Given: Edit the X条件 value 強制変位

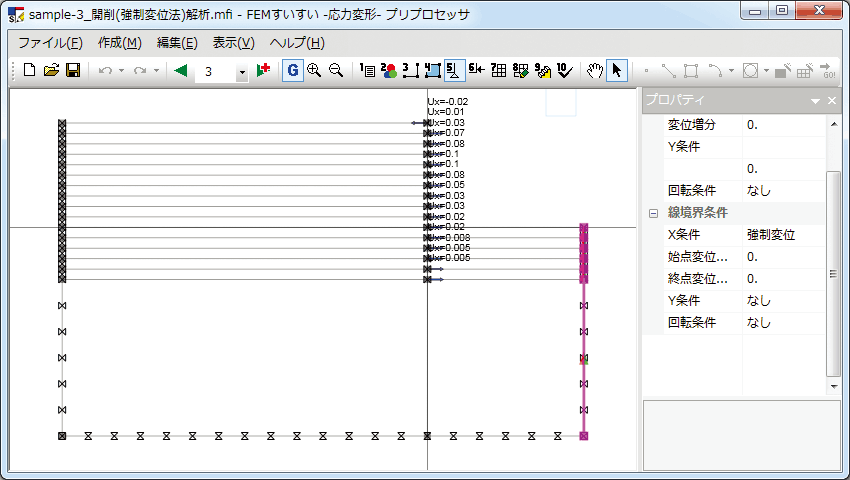Looking at the screenshot, I should [x=784, y=235].
